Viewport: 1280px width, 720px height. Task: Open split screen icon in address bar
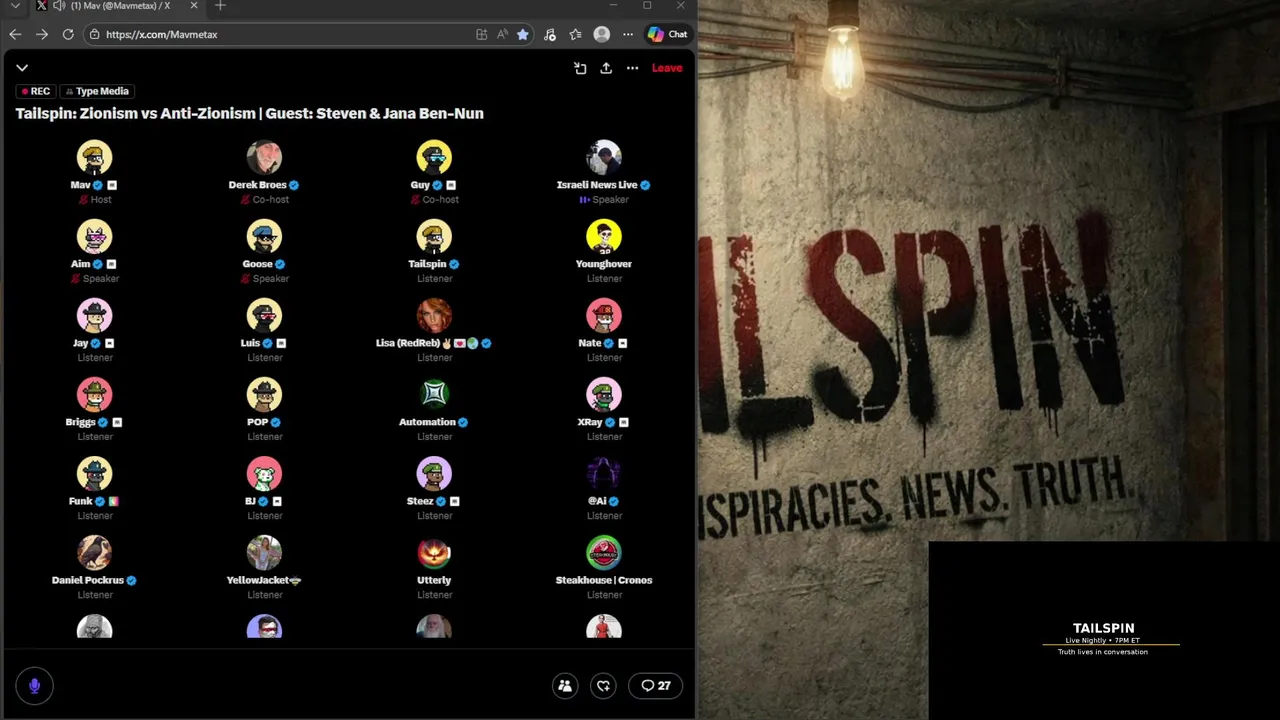482,34
